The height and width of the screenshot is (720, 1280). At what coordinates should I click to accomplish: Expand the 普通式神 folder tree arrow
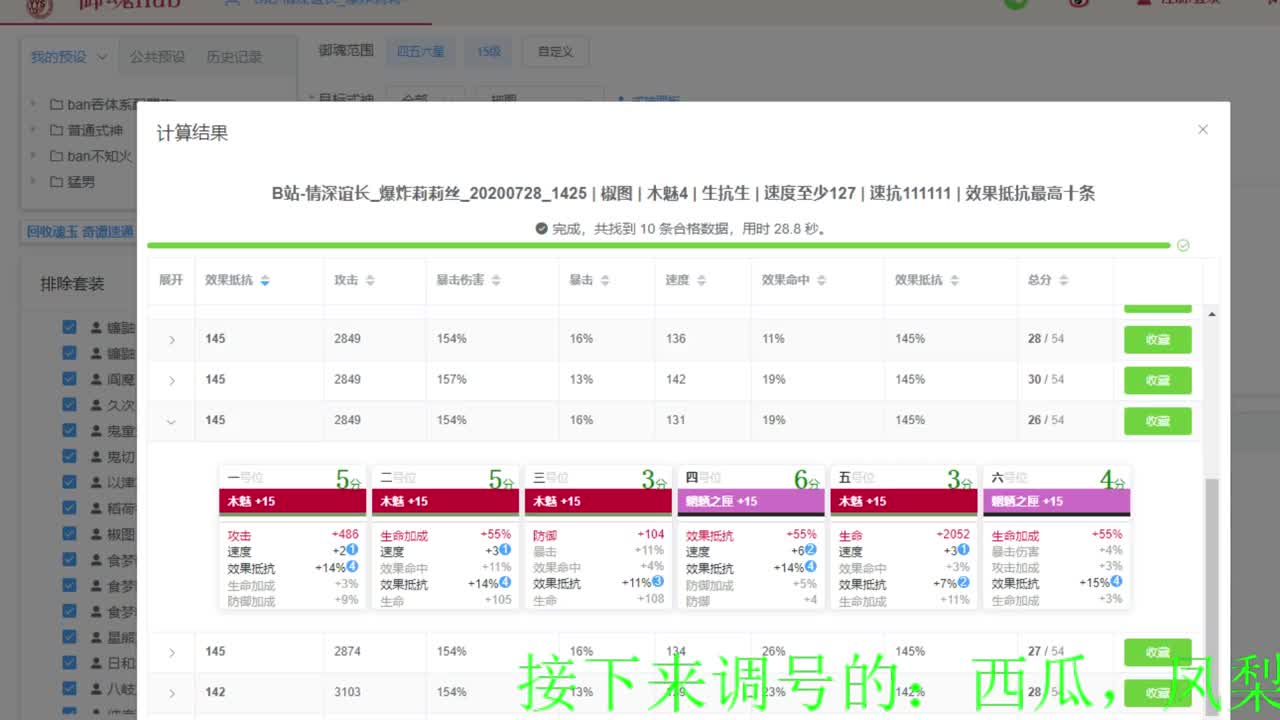tap(35, 130)
